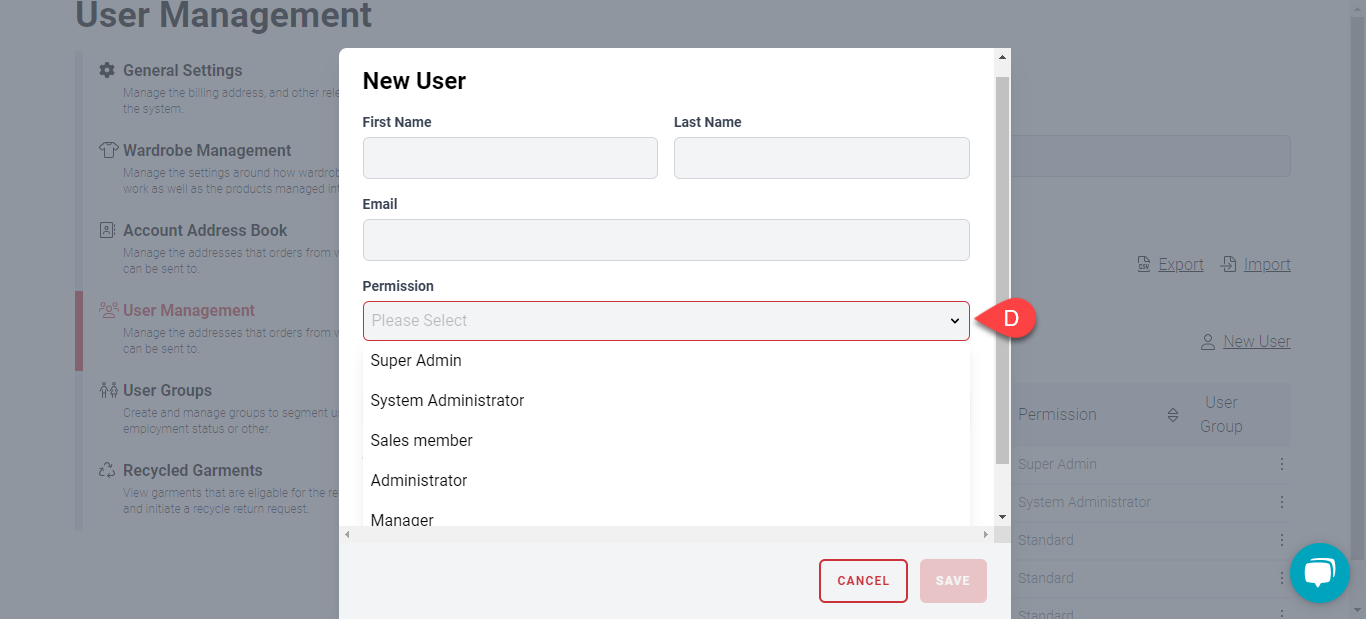The width and height of the screenshot is (1366, 619).
Task: Click into the First Name field
Action: click(x=510, y=158)
